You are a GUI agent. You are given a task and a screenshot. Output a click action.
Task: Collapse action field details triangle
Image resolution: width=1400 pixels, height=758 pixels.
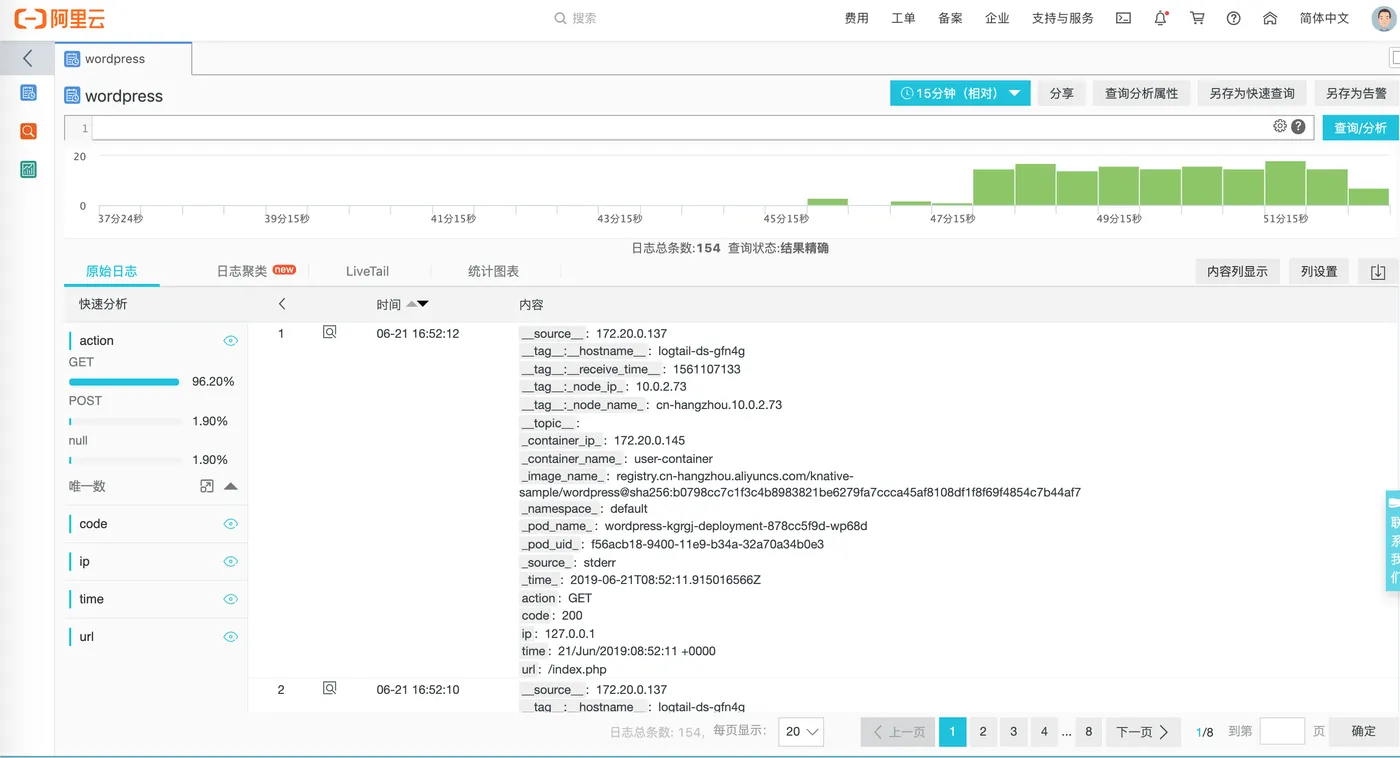[x=231, y=486]
